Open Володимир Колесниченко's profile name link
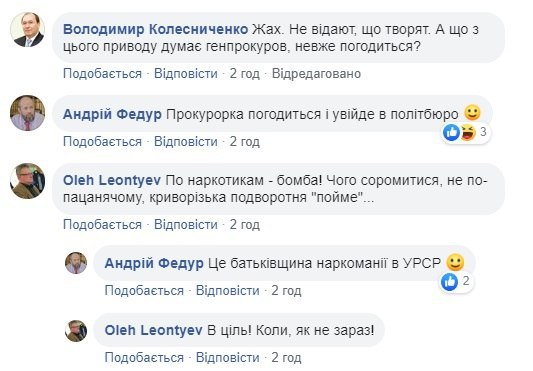Viewport: 533px width, 371px height. 155,29
